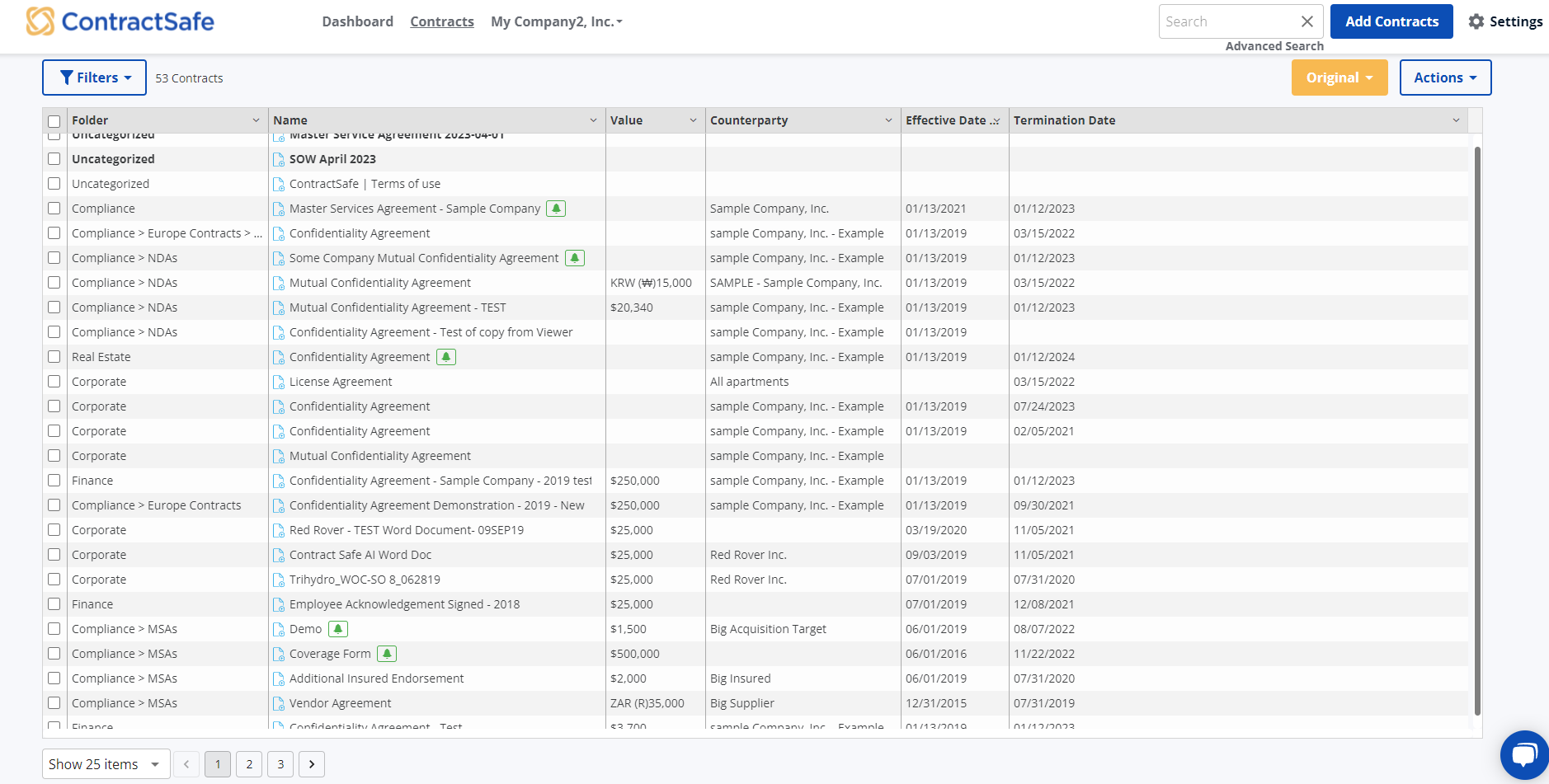Open My Company2, Inc. account menu
Viewport: 1549px width, 784px height.
[x=557, y=21]
